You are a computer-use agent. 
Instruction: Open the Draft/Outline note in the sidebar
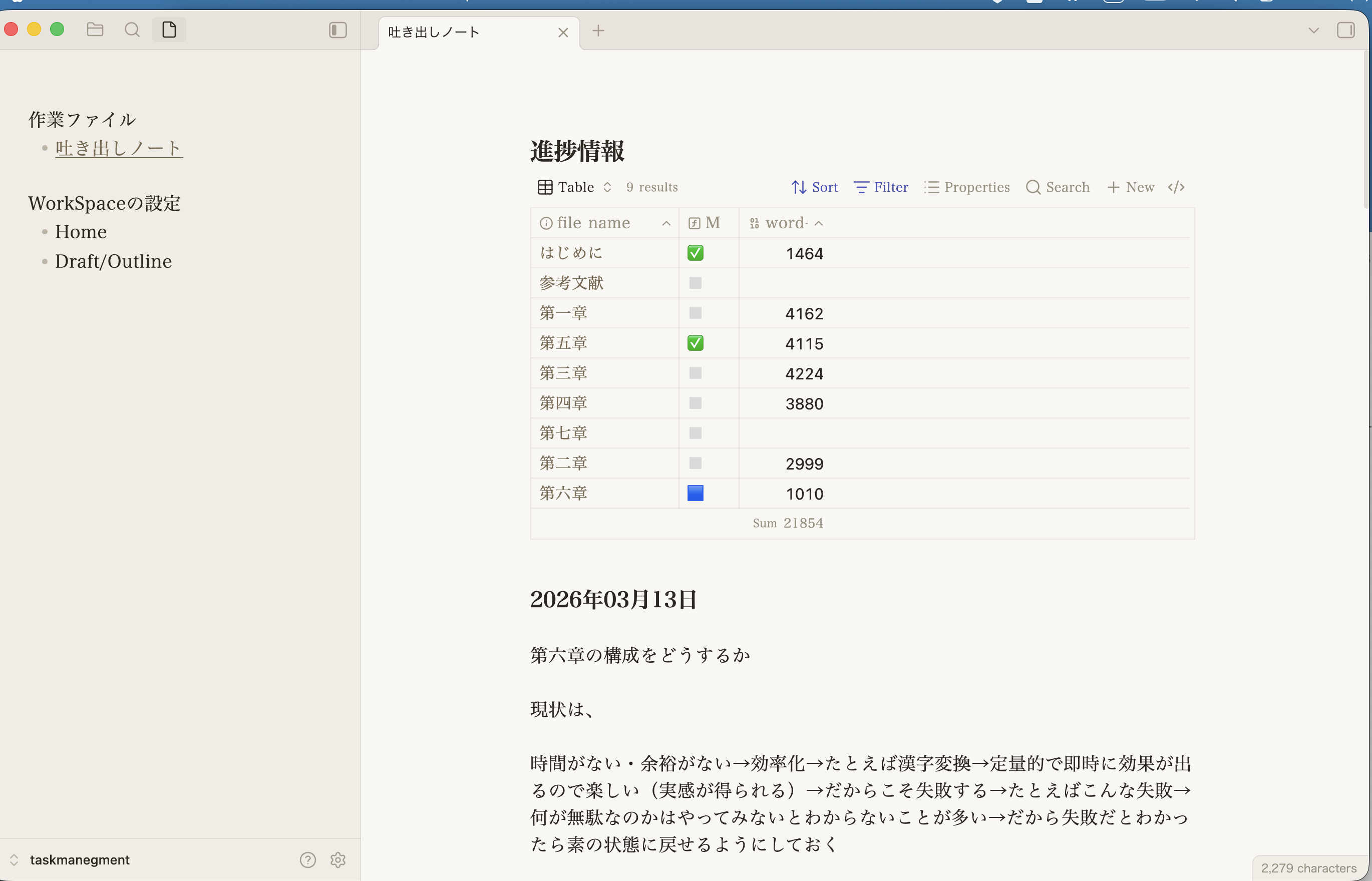(113, 261)
